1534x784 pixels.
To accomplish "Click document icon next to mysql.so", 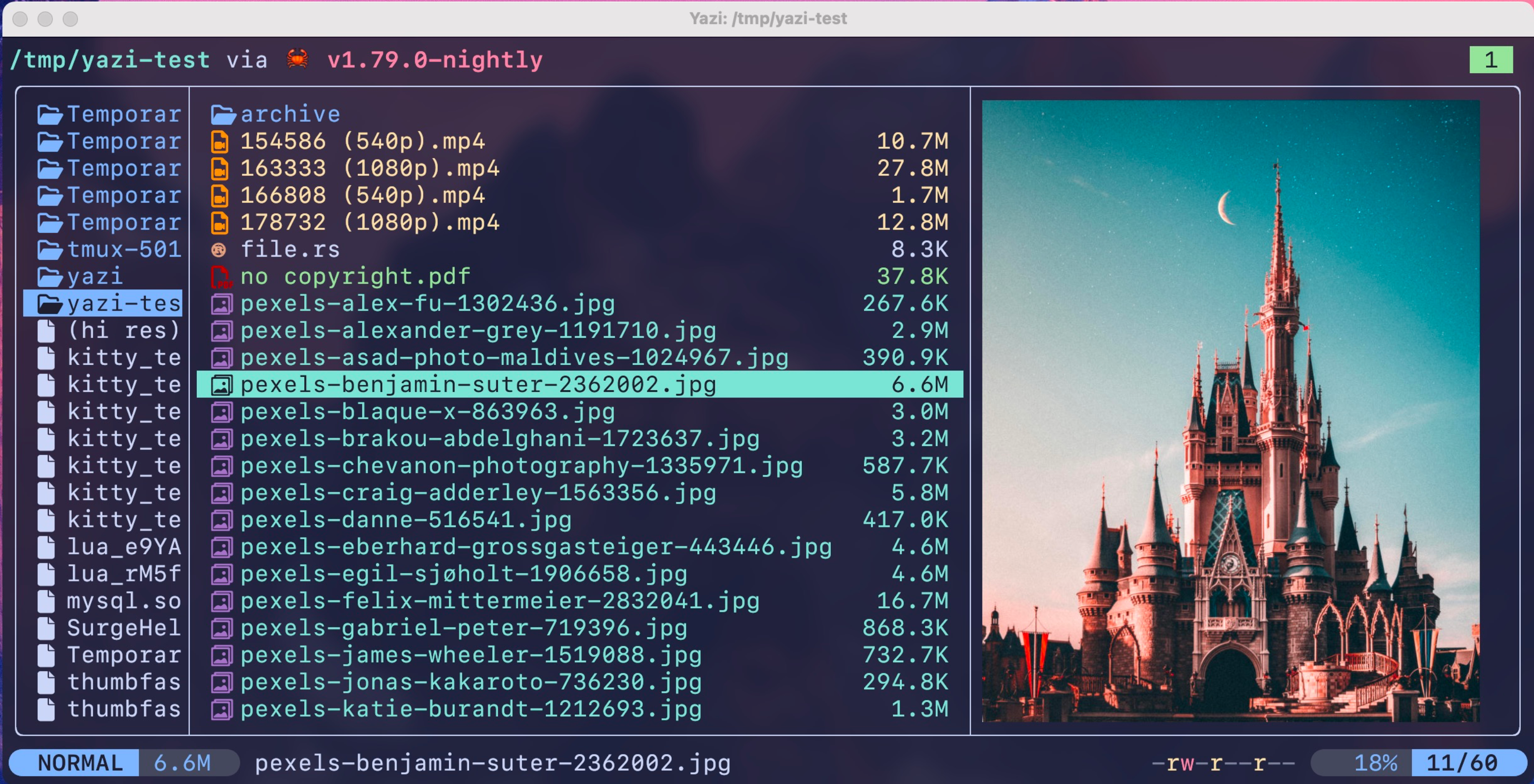I will click(47, 601).
